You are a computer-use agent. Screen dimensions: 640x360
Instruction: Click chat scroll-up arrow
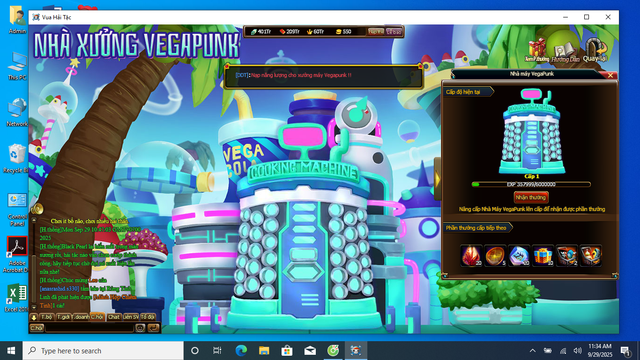point(34,220)
